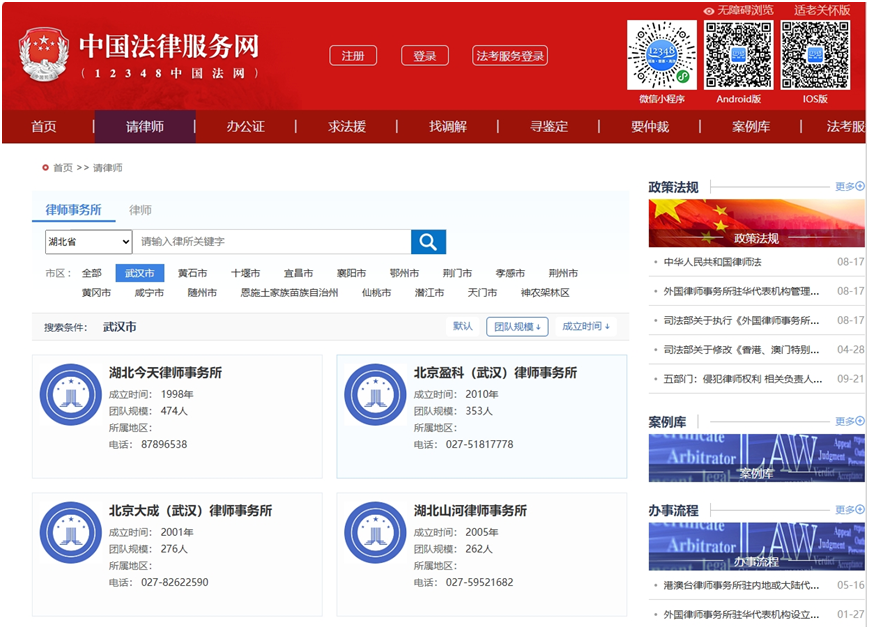Select 鄂州市 city filter
Viewport: 869px width, 629px height.
(404, 273)
